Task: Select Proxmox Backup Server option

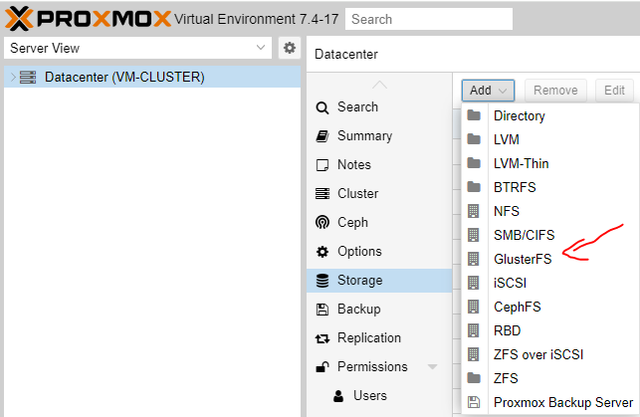Action: (x=551, y=402)
